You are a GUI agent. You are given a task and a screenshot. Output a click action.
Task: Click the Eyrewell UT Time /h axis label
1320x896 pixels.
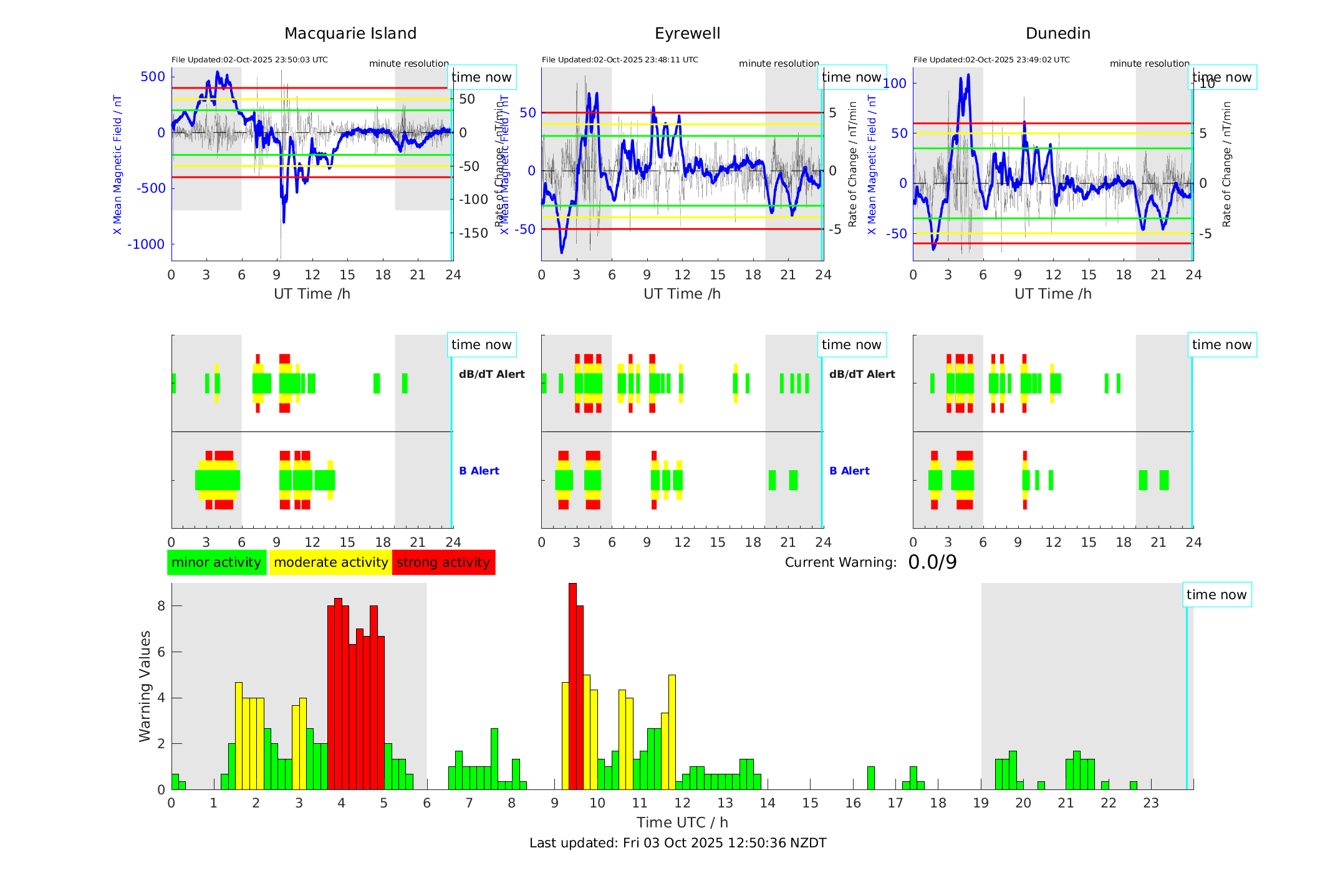pos(682,294)
